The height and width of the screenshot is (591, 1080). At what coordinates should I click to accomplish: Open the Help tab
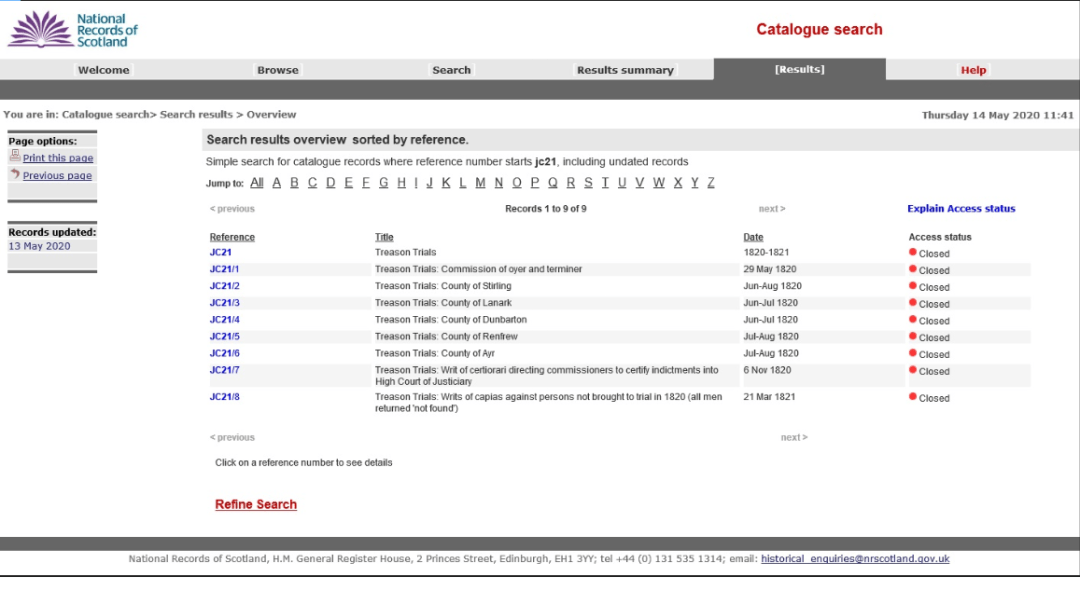click(973, 70)
